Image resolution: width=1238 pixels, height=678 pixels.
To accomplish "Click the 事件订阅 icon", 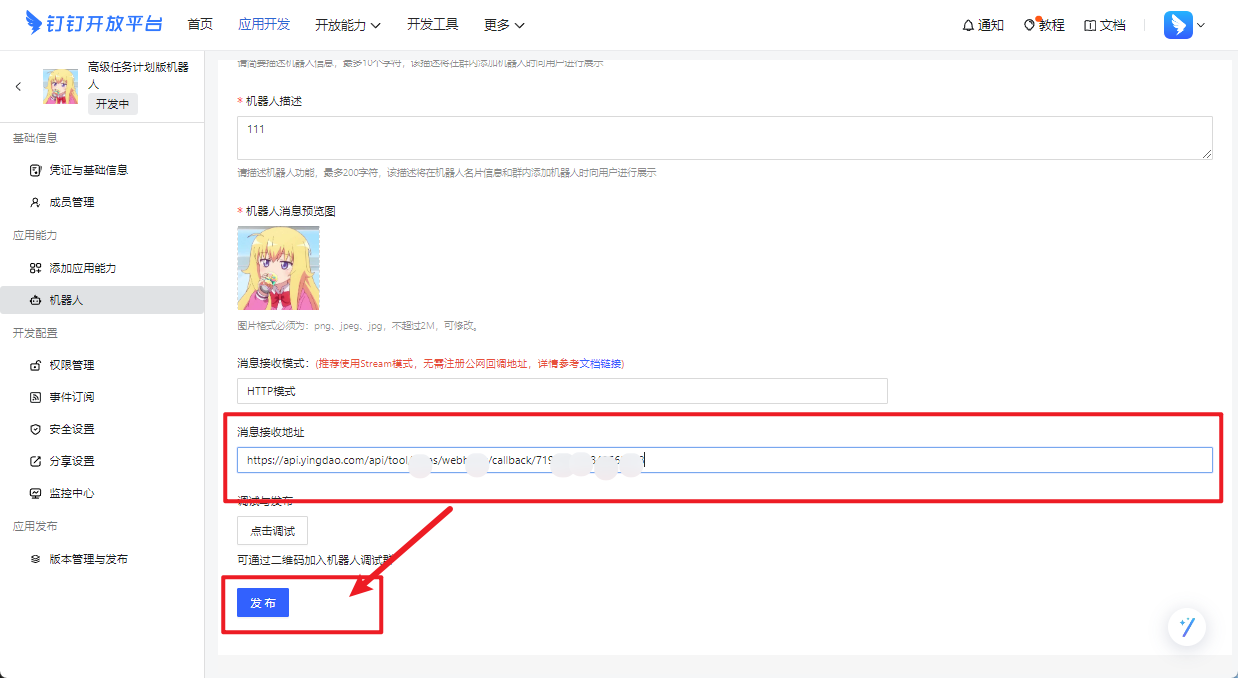I will click(36, 397).
